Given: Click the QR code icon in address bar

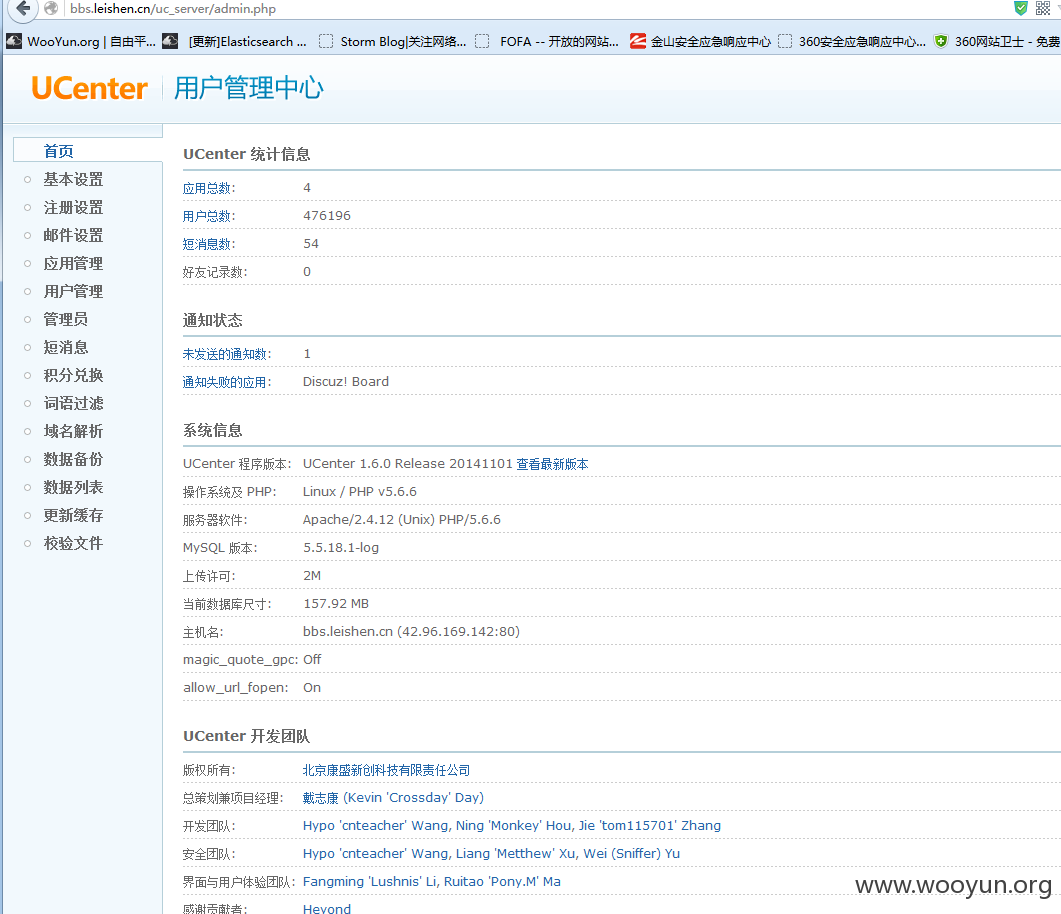Looking at the screenshot, I should pos(1043,8).
